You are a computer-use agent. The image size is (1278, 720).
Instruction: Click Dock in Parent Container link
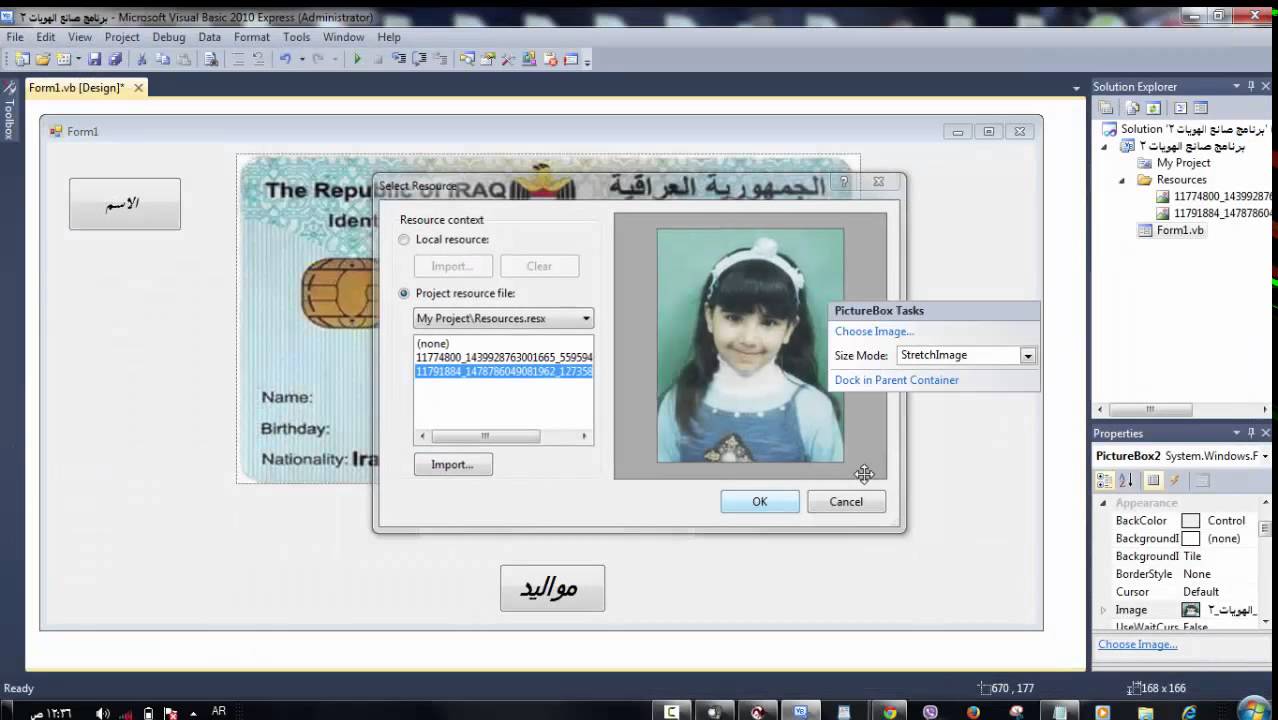click(897, 380)
